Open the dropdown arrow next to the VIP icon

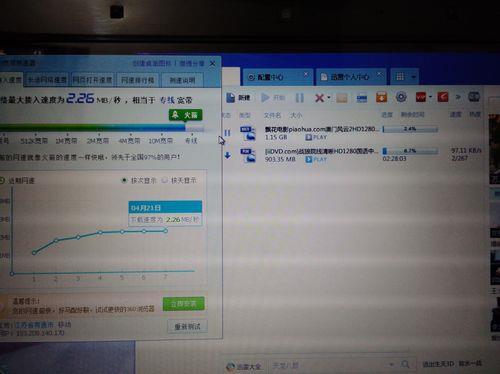[x=430, y=97]
